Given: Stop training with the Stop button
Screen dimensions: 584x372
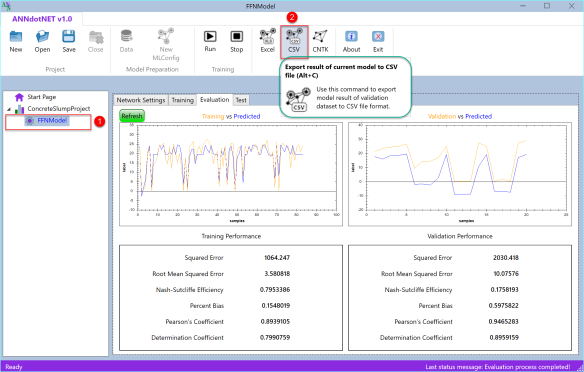Looking at the screenshot, I should 237,41.
